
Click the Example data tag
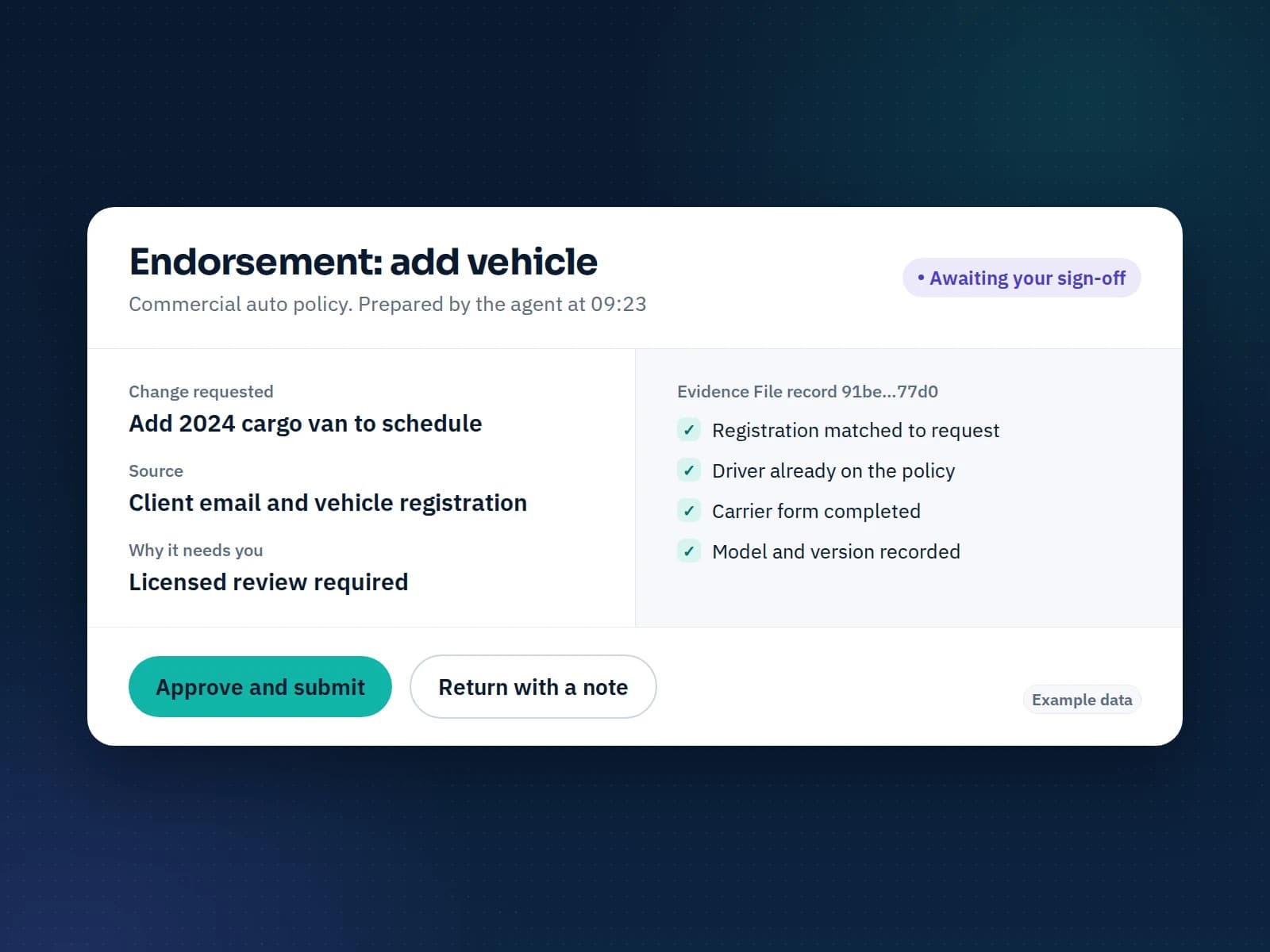pyautogui.click(x=1082, y=700)
